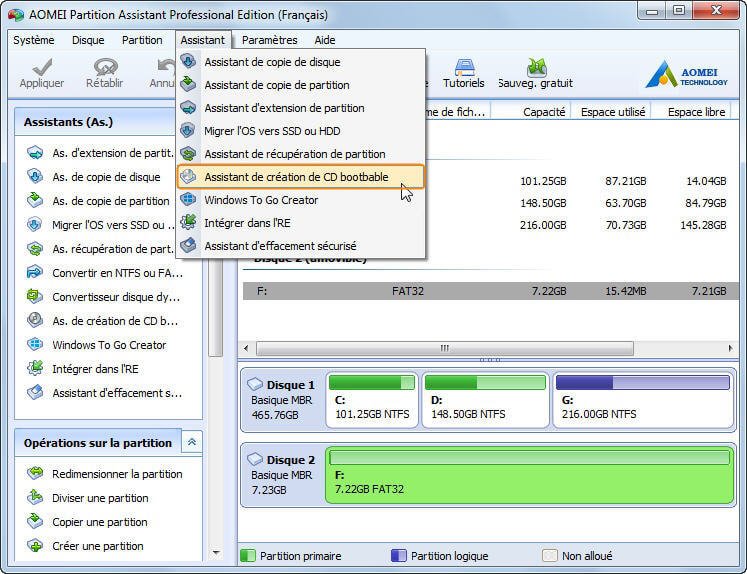
Task: Click icon beside Migrer l'OS vers SSD ou HDD menu entry
Action: pos(188,131)
